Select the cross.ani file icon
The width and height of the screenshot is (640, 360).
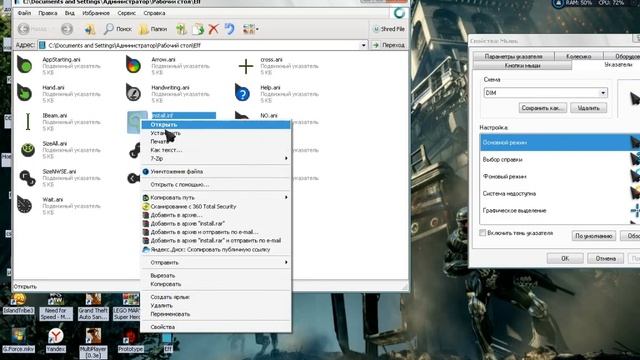[246, 66]
